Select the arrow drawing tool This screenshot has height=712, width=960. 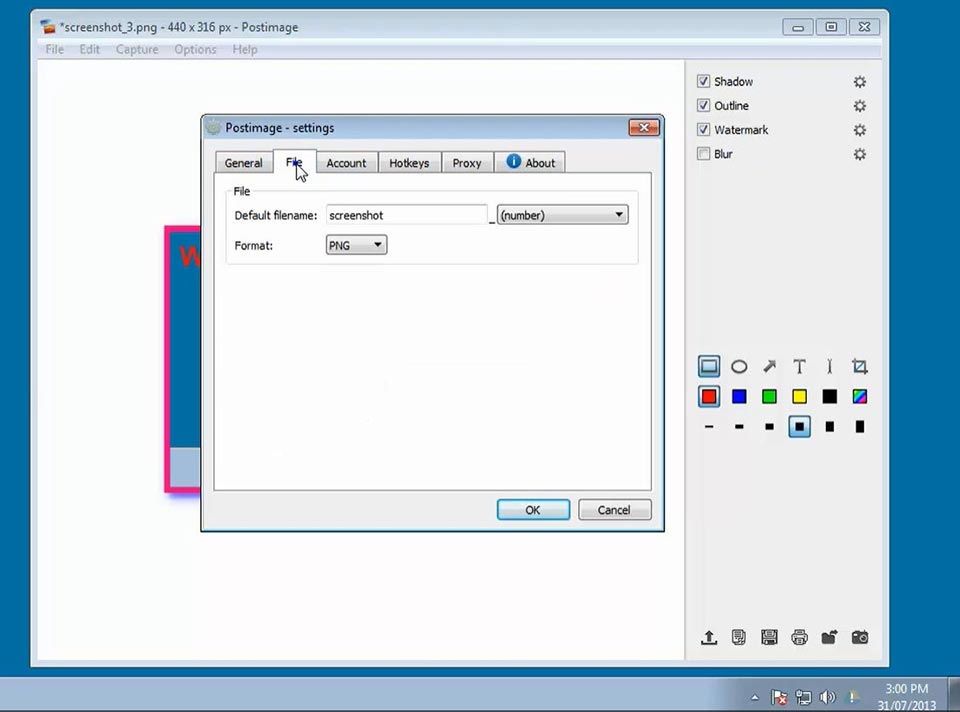pos(769,367)
